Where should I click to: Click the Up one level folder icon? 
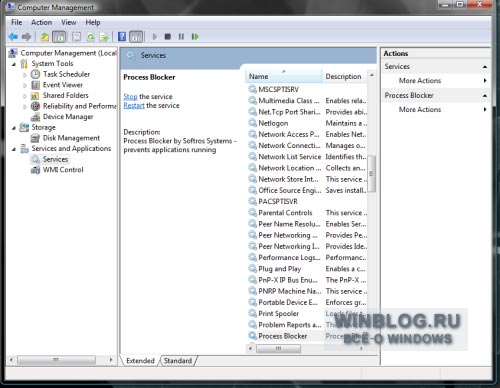point(45,37)
